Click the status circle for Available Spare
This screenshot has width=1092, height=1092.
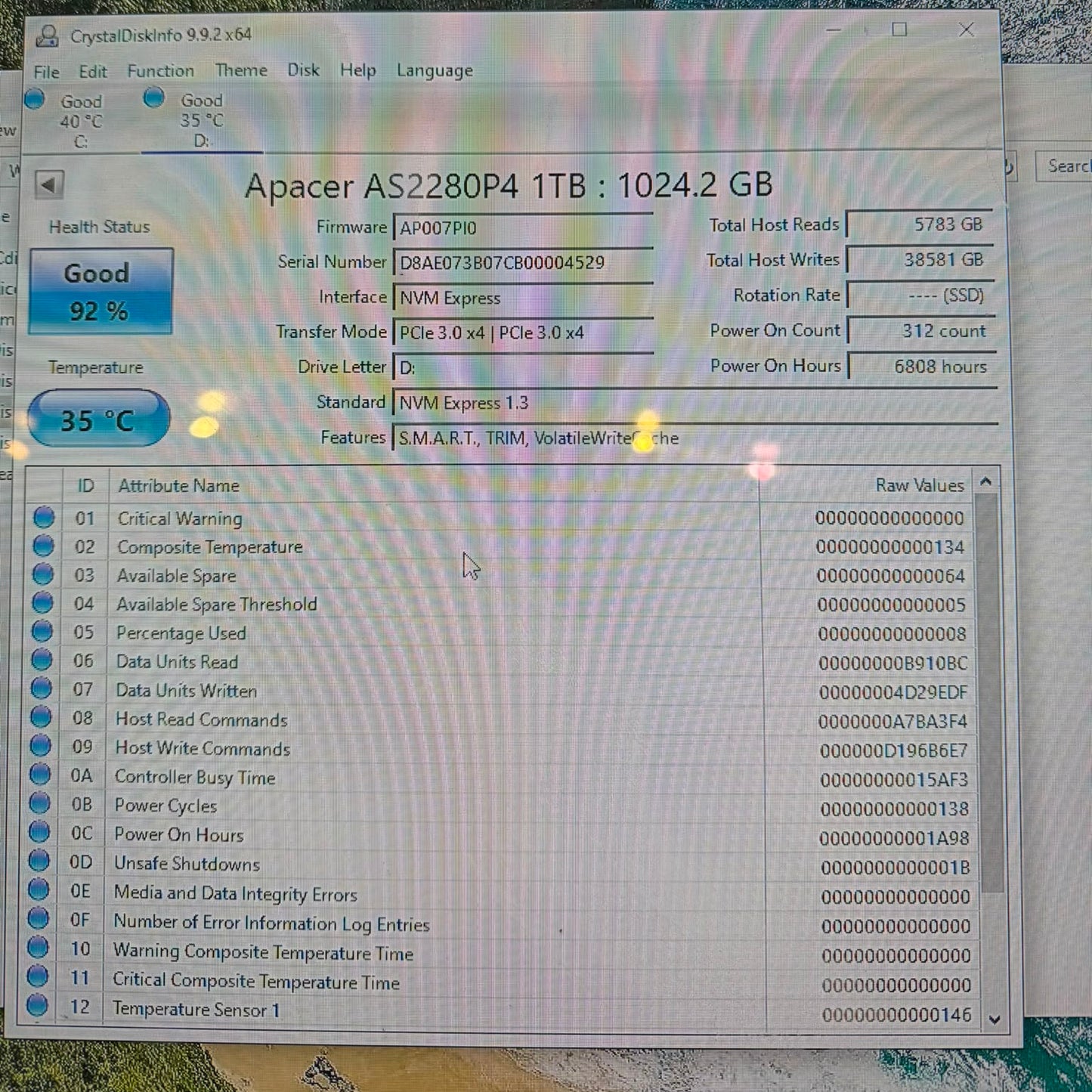click(43, 575)
